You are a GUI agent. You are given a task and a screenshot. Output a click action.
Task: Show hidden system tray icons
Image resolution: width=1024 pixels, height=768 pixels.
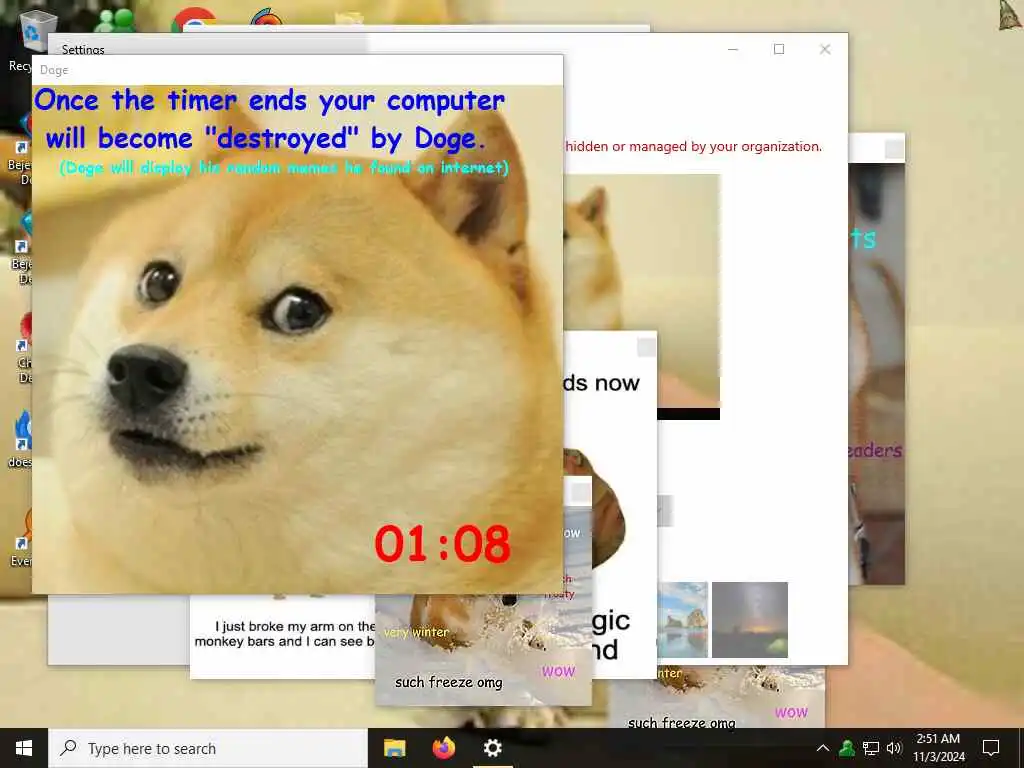point(823,748)
